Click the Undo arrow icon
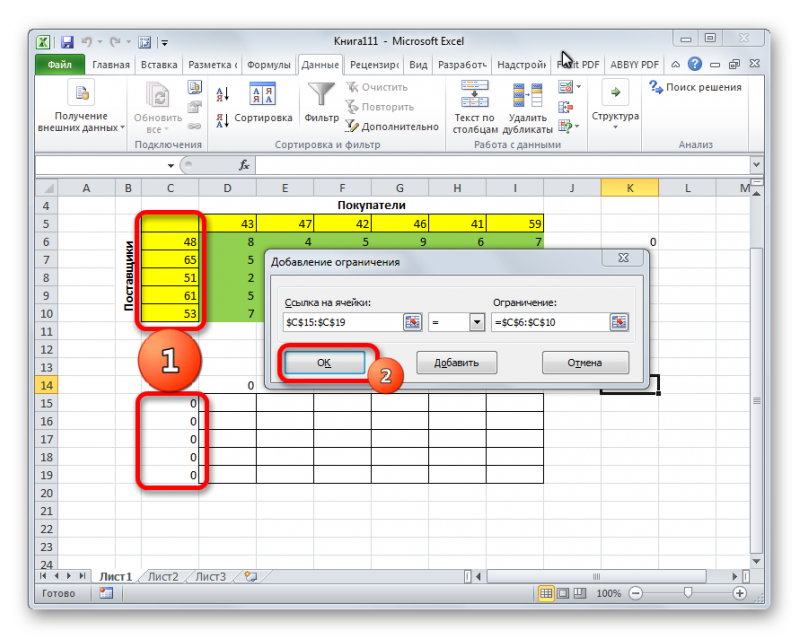 pyautogui.click(x=87, y=42)
